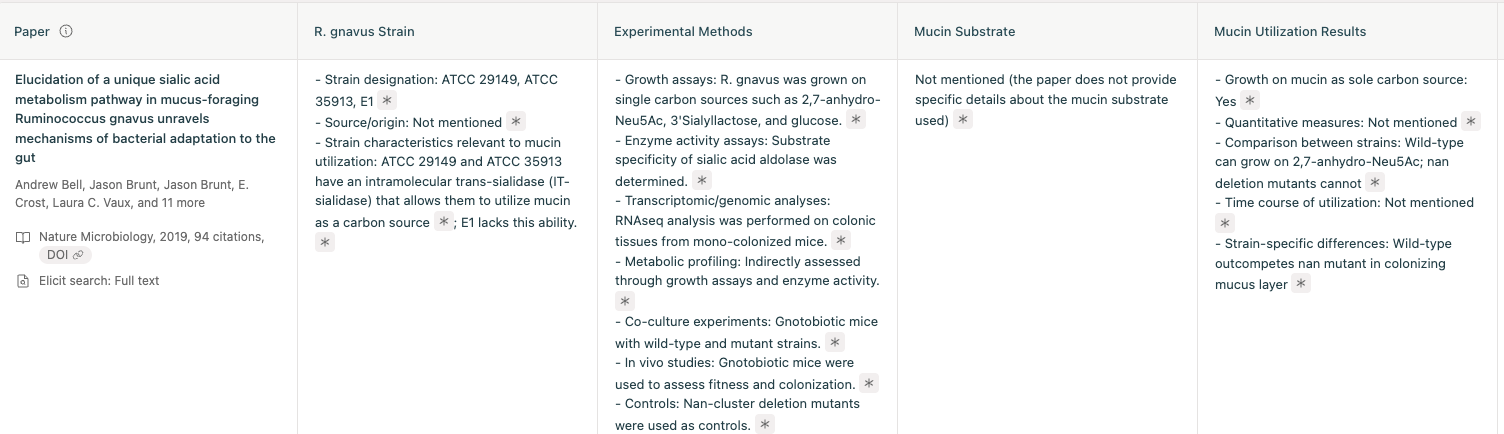
Task: Open the DOI link badge
Action: click(65, 256)
